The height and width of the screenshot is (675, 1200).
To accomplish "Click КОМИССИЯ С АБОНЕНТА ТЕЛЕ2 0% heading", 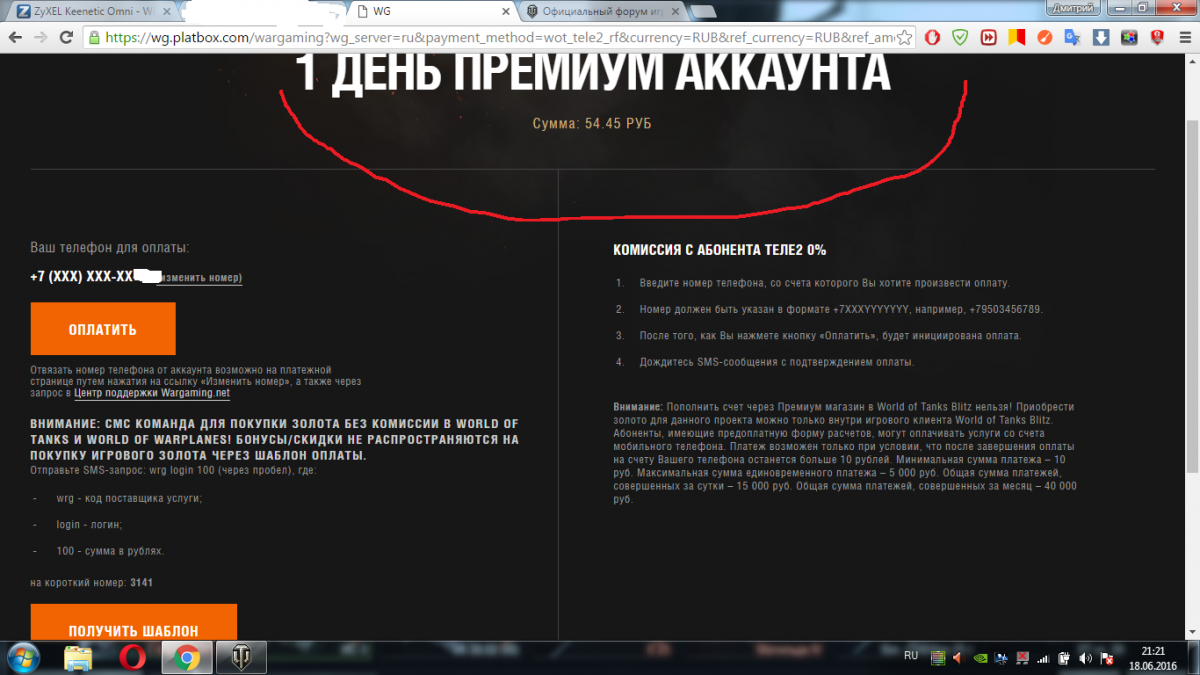I will (x=719, y=250).
